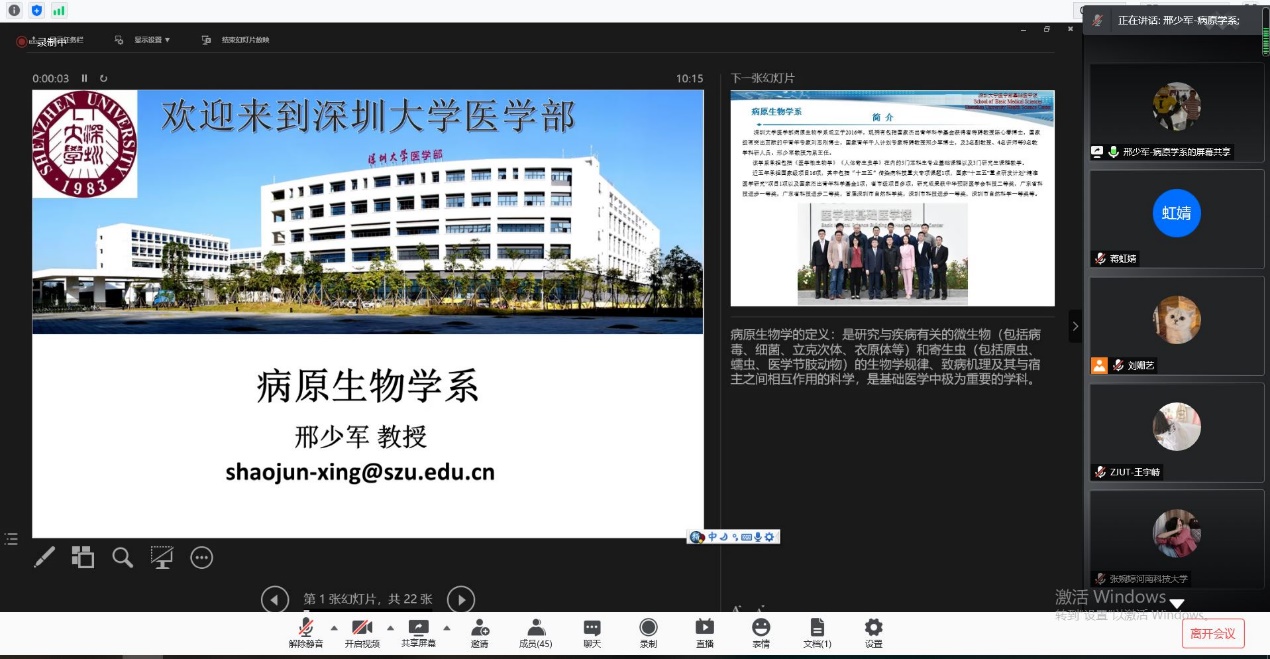Screen dimensions: 1270x659
Task: Open the 聊天 chat panel
Action: coord(592,633)
